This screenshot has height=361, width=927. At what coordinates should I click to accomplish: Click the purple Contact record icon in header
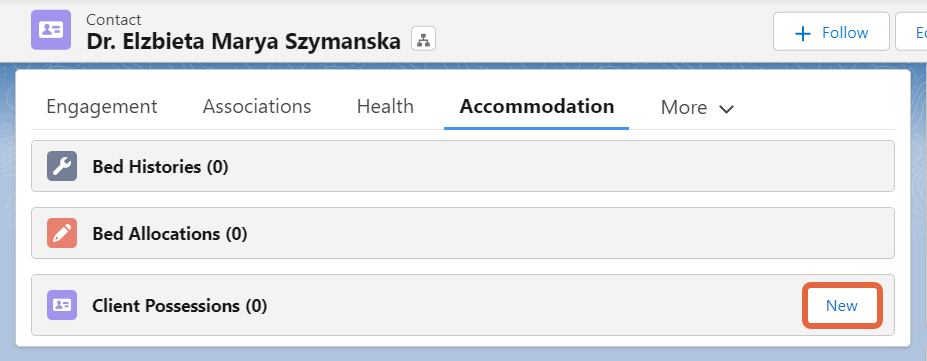click(51, 30)
